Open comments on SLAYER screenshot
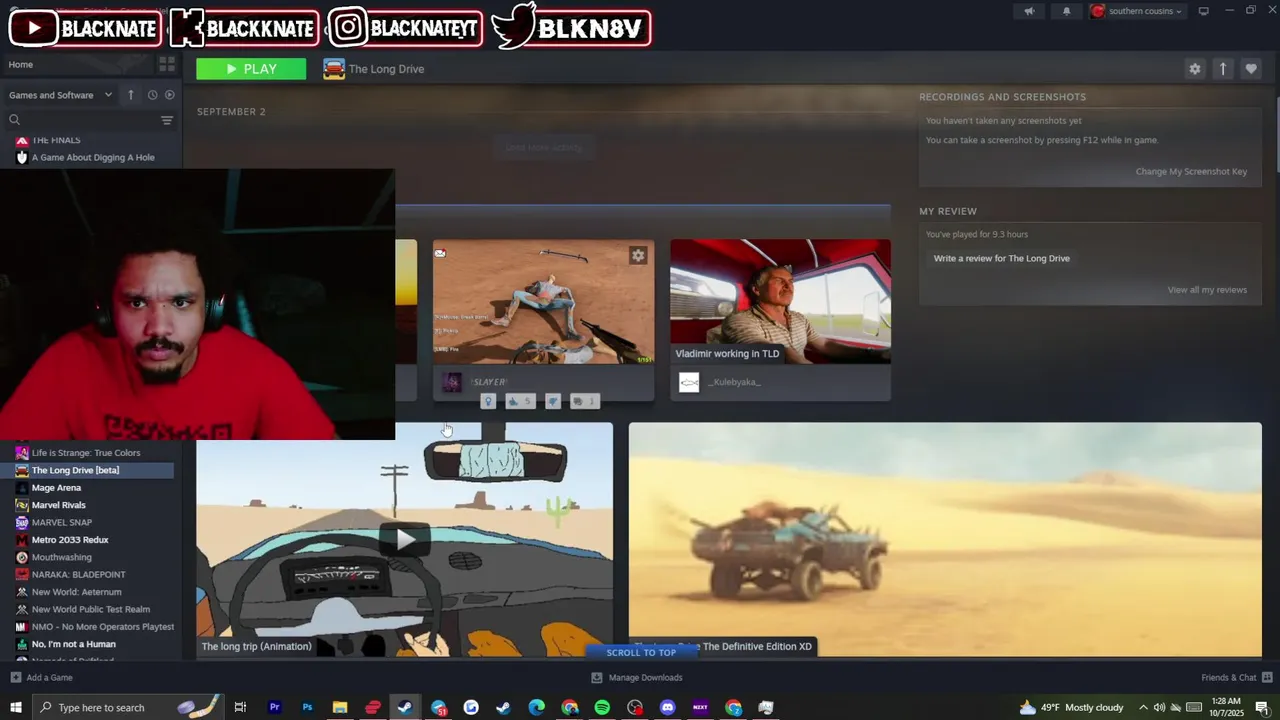This screenshot has width=1280, height=720. [x=584, y=401]
